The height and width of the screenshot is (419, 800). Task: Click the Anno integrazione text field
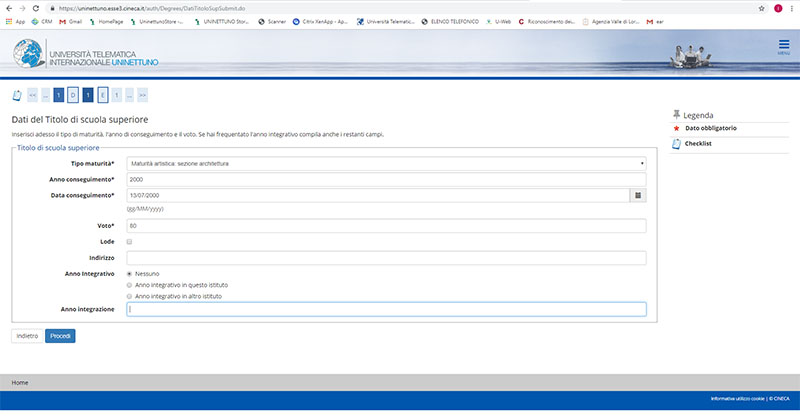[x=386, y=309]
